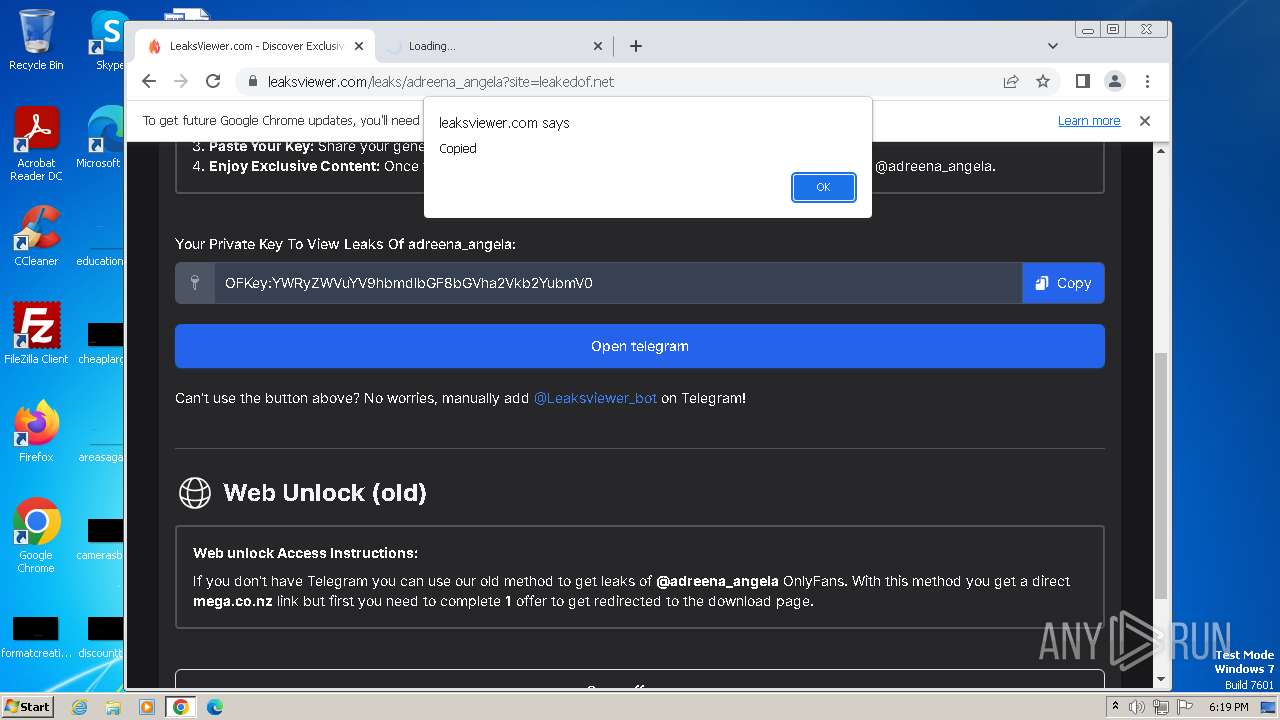
Task: Click Web unlock Access Instructions text
Action: (x=305, y=553)
